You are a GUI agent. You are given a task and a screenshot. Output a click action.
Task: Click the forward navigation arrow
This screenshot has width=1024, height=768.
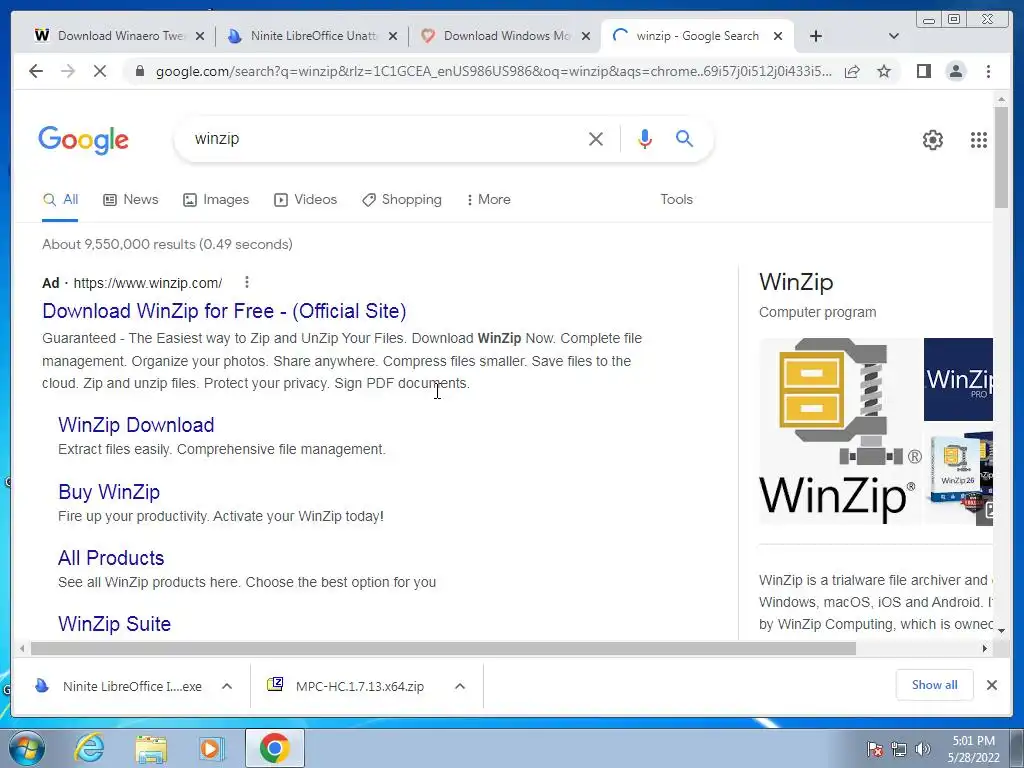pyautogui.click(x=68, y=71)
